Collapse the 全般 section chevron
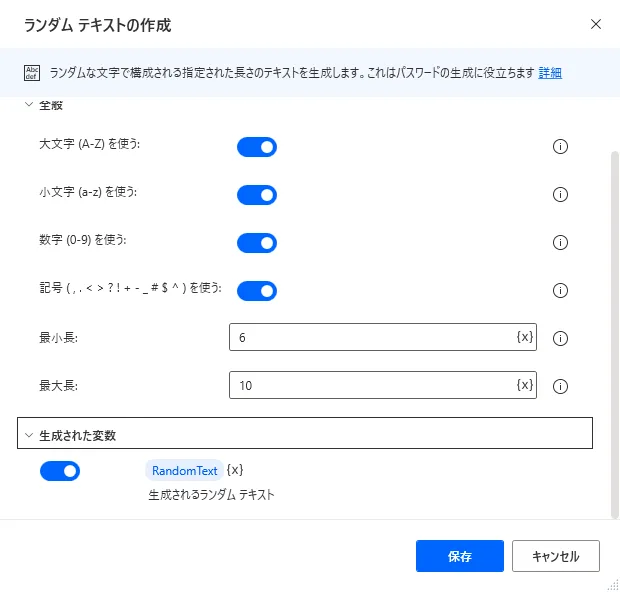 pyautogui.click(x=28, y=105)
